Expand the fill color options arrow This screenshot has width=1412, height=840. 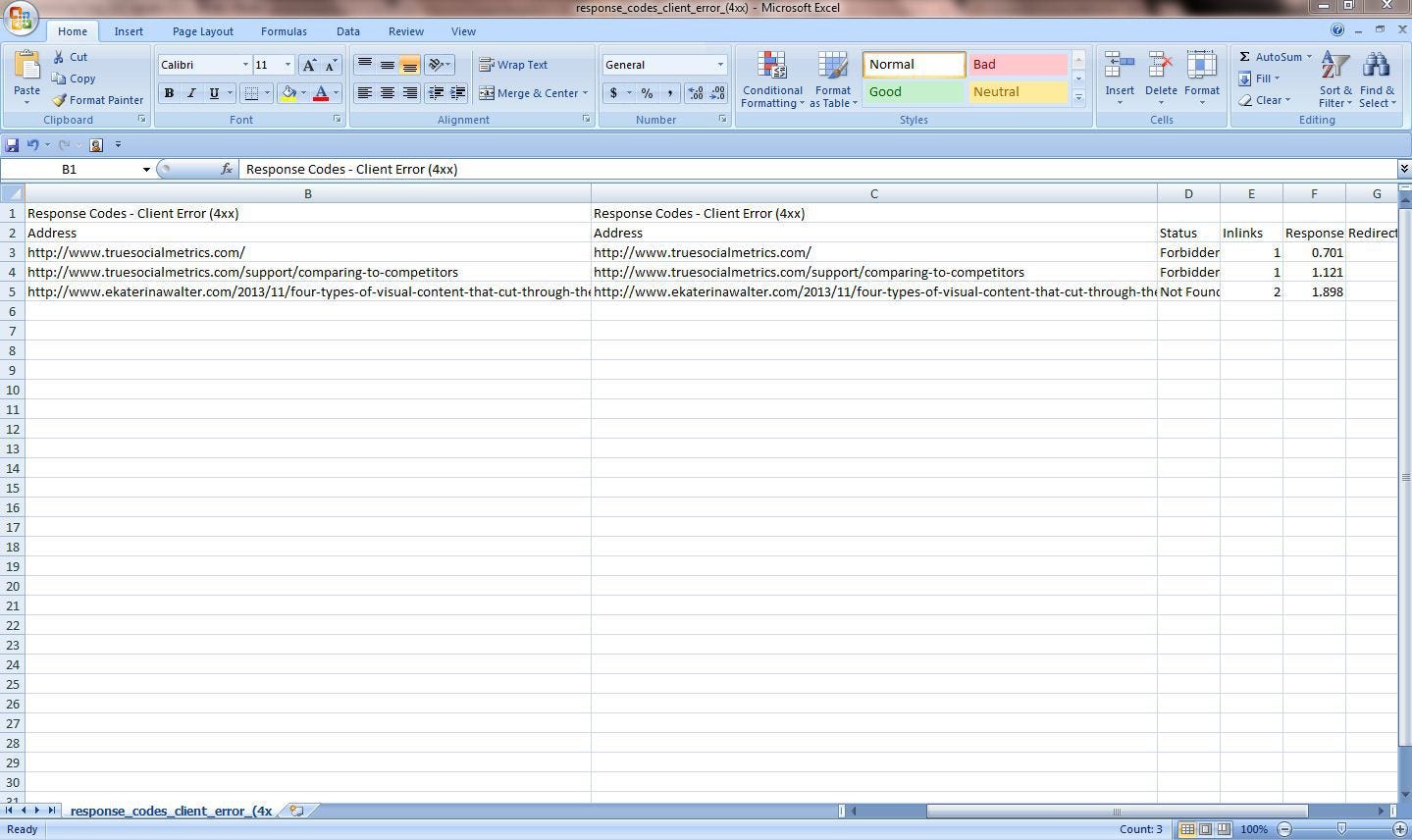tap(303, 93)
